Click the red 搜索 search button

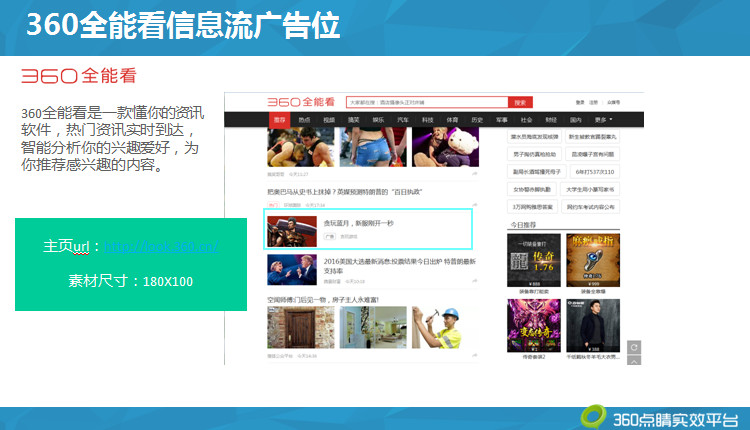520,102
